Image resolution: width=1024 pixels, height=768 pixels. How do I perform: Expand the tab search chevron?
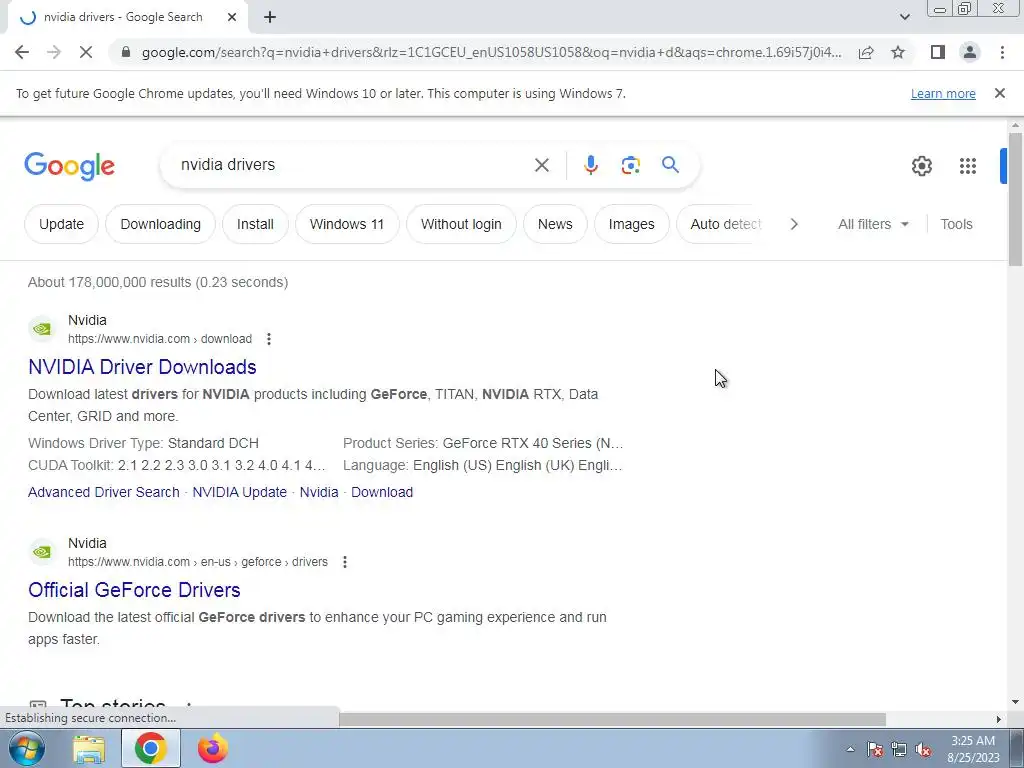pyautogui.click(x=904, y=17)
